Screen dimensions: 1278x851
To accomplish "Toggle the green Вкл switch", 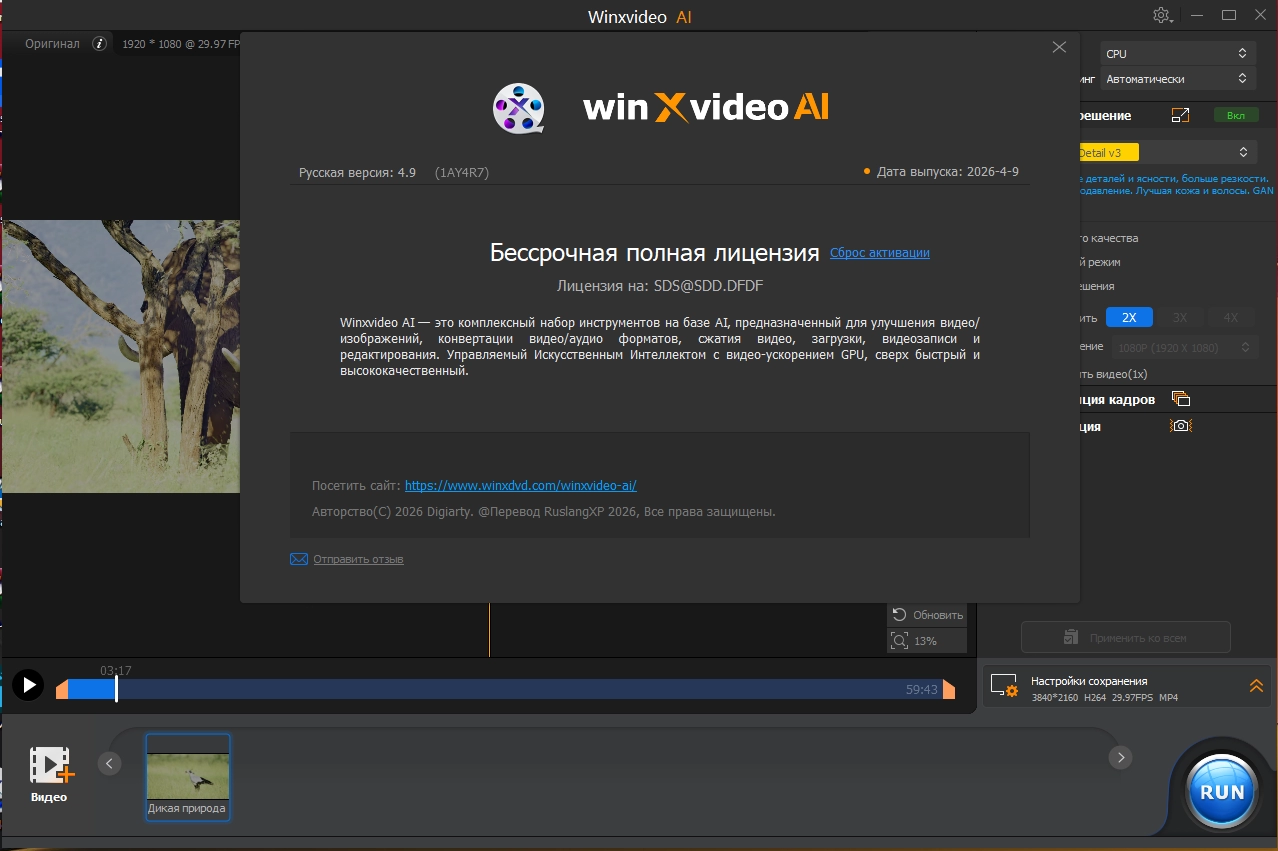I will coord(1236,115).
